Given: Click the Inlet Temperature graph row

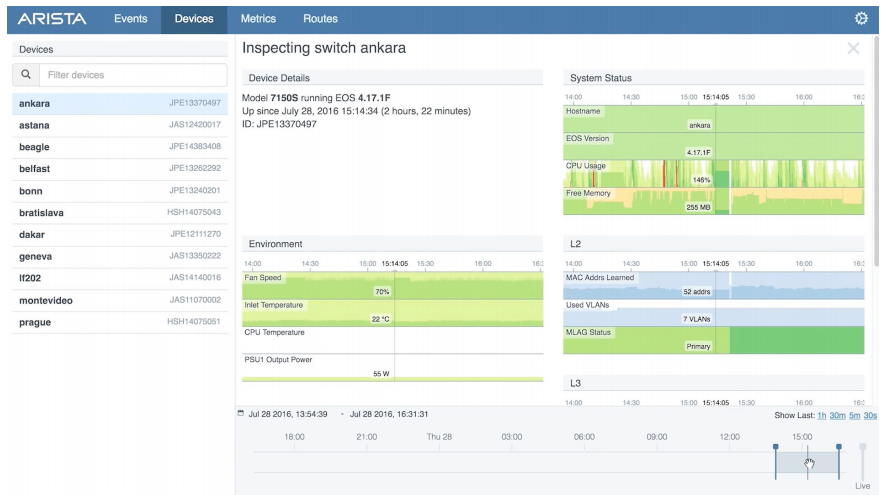Looking at the screenshot, I should tap(392, 313).
